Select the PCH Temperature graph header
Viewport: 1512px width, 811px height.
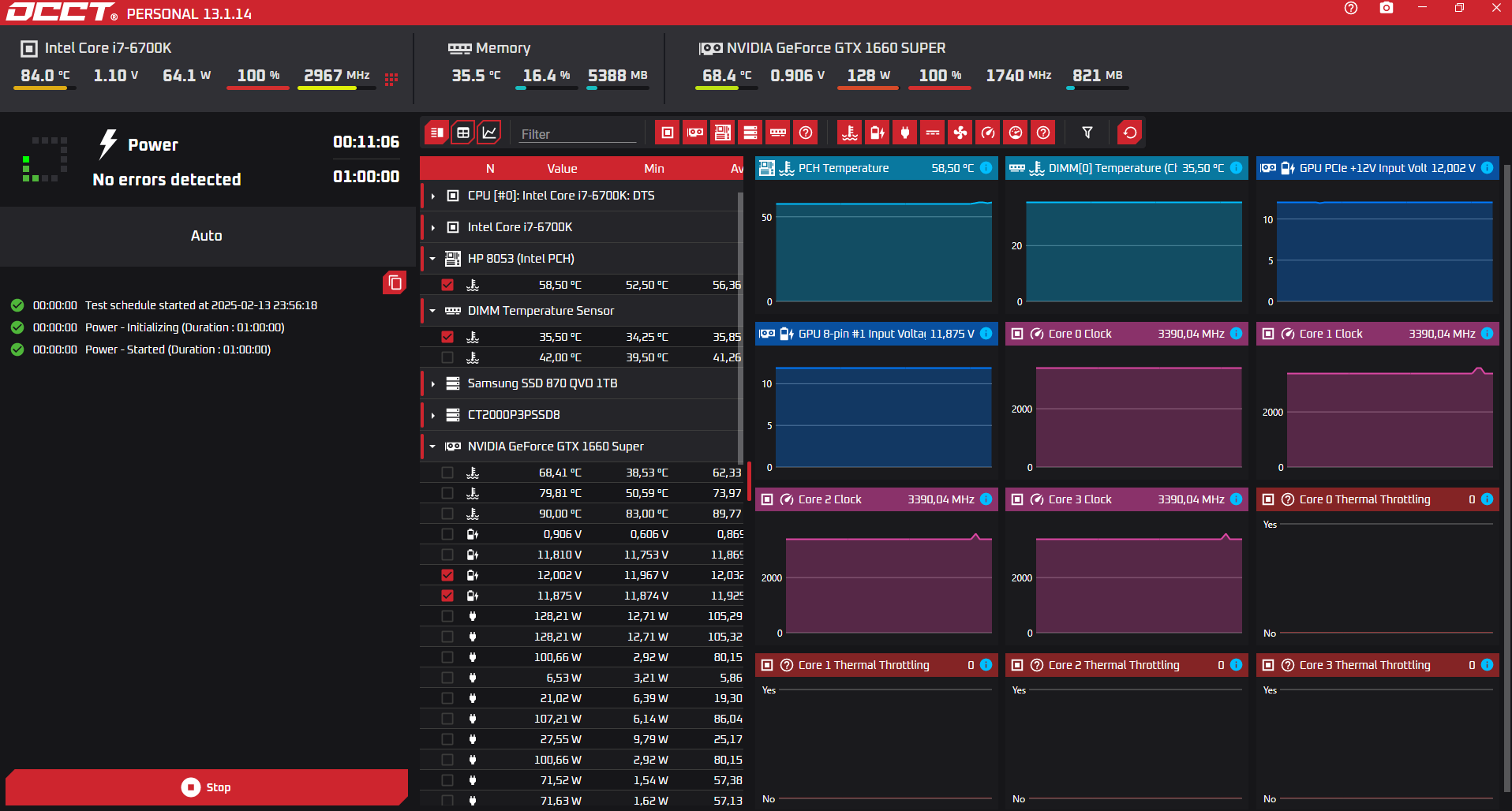click(876, 168)
